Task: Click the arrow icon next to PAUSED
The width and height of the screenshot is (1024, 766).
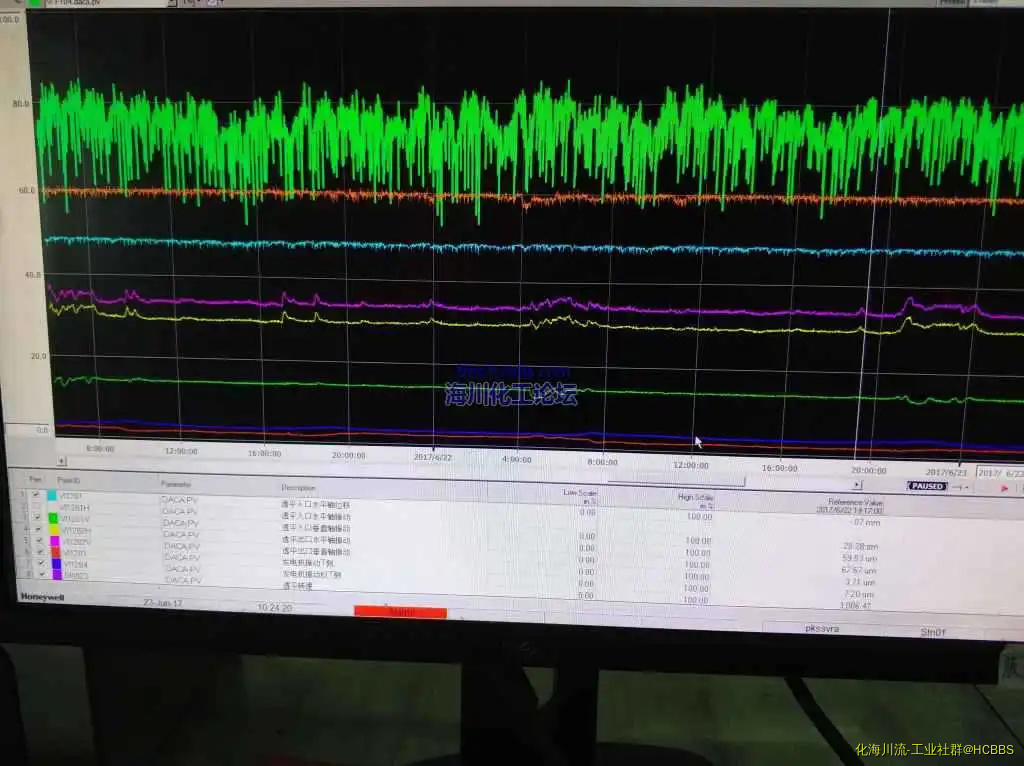Action: (x=961, y=487)
